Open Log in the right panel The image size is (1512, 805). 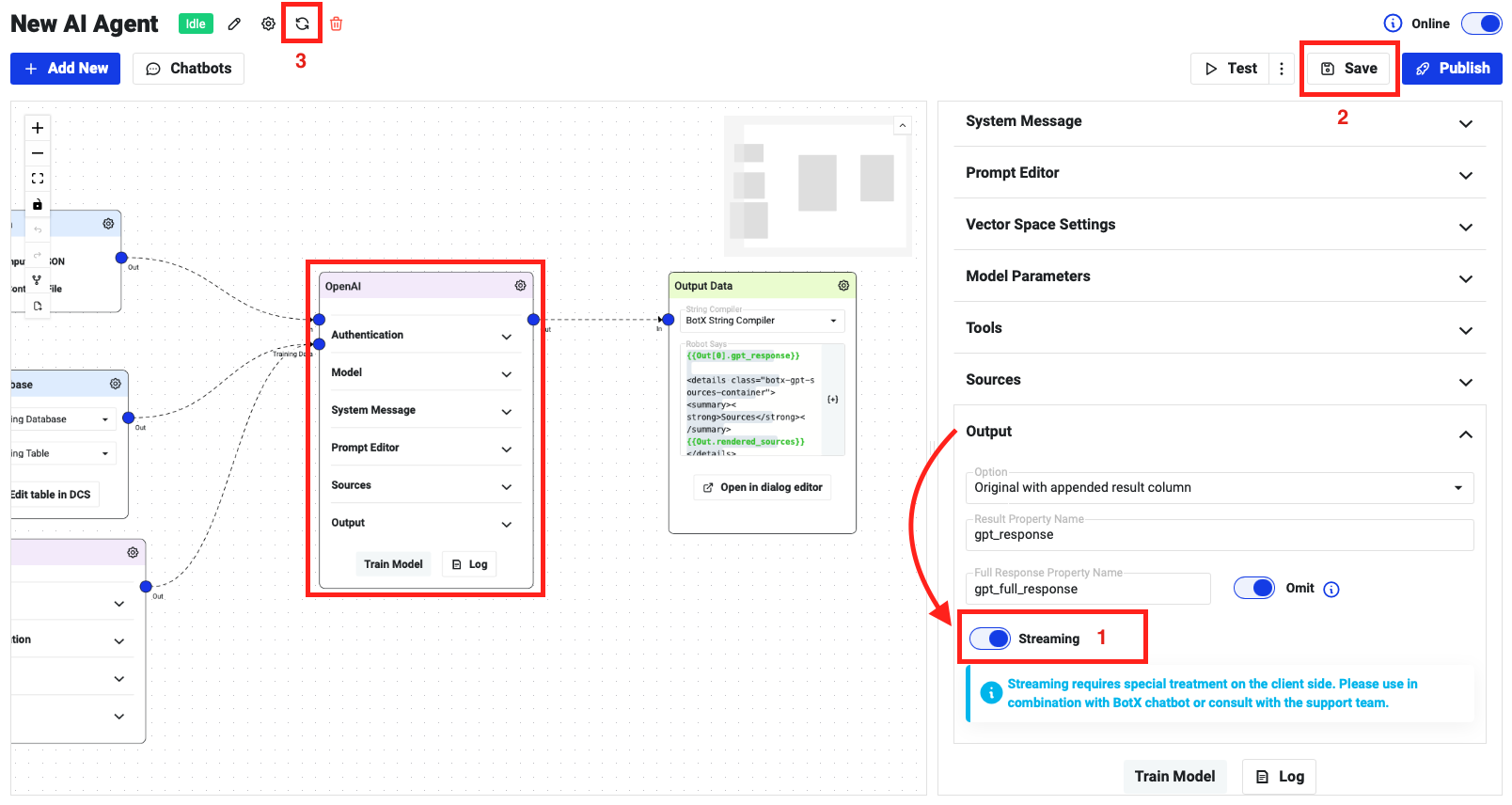click(x=1280, y=777)
